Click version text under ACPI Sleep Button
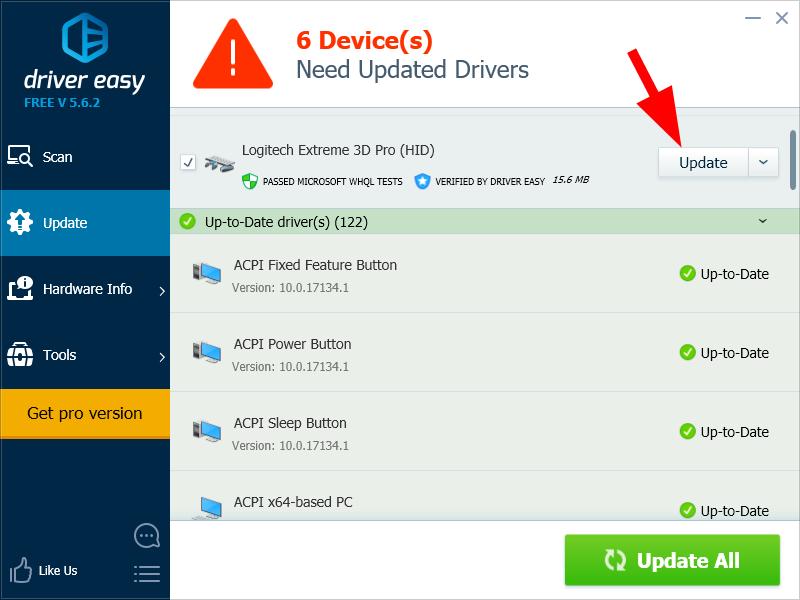 290,446
